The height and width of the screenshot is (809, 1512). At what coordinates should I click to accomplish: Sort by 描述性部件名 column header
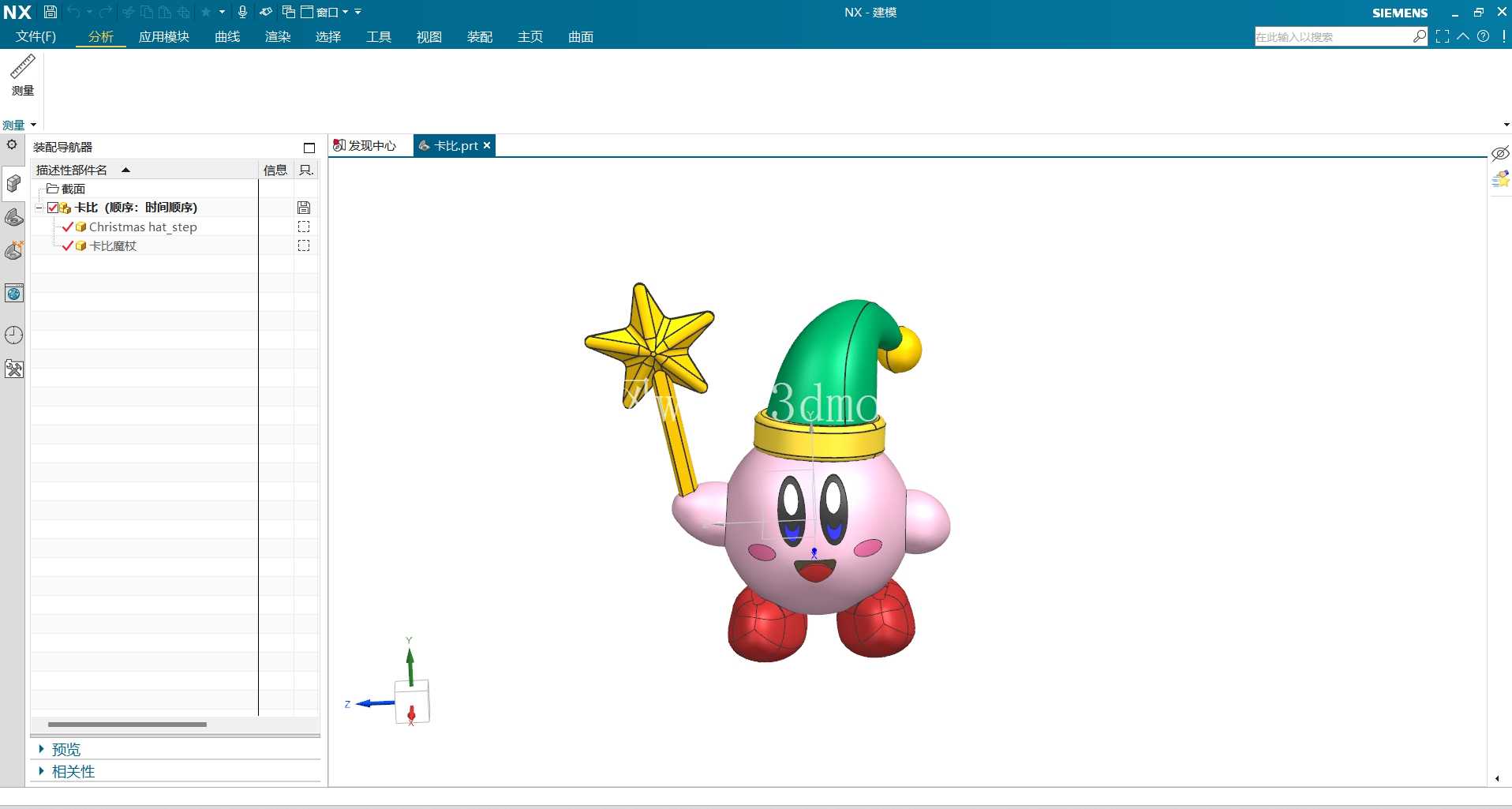point(145,170)
